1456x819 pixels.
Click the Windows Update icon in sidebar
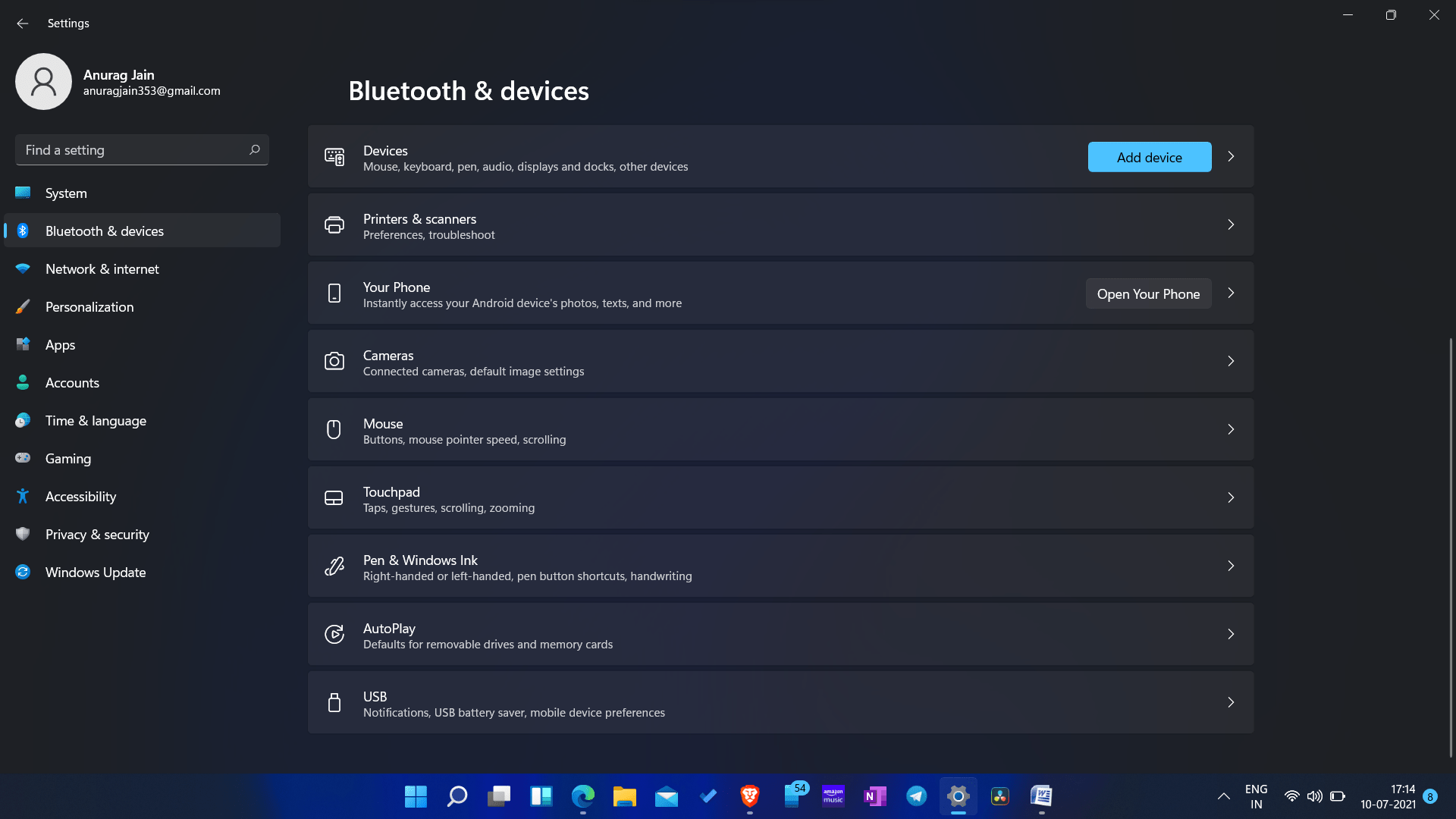(23, 571)
